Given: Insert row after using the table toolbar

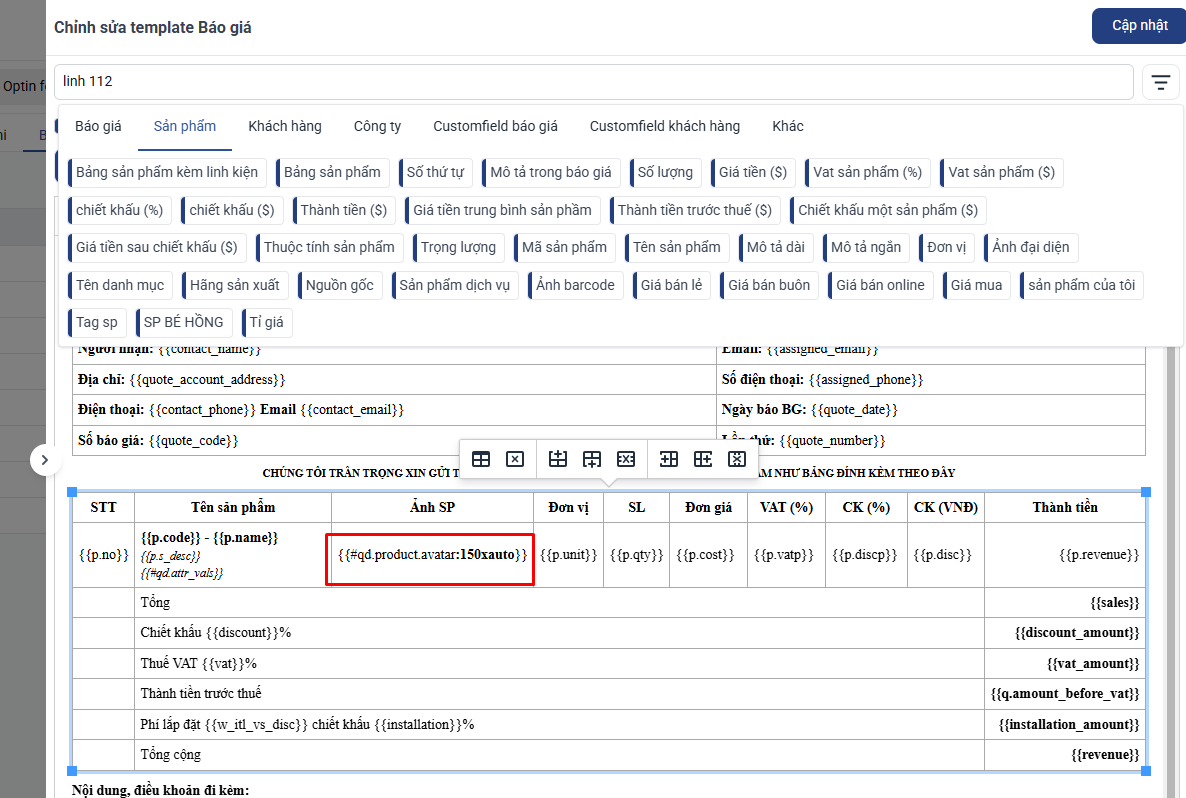Looking at the screenshot, I should tap(592, 459).
